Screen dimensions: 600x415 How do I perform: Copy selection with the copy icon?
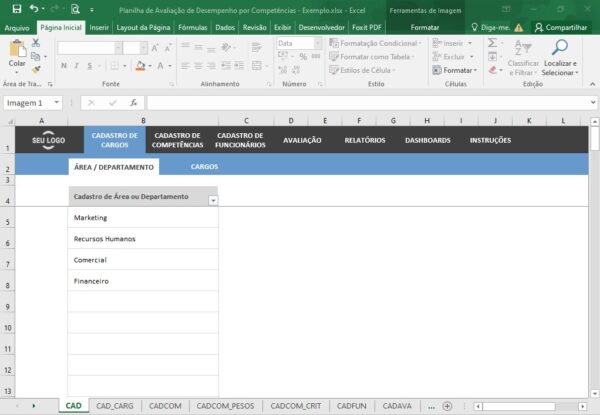tap(36, 57)
